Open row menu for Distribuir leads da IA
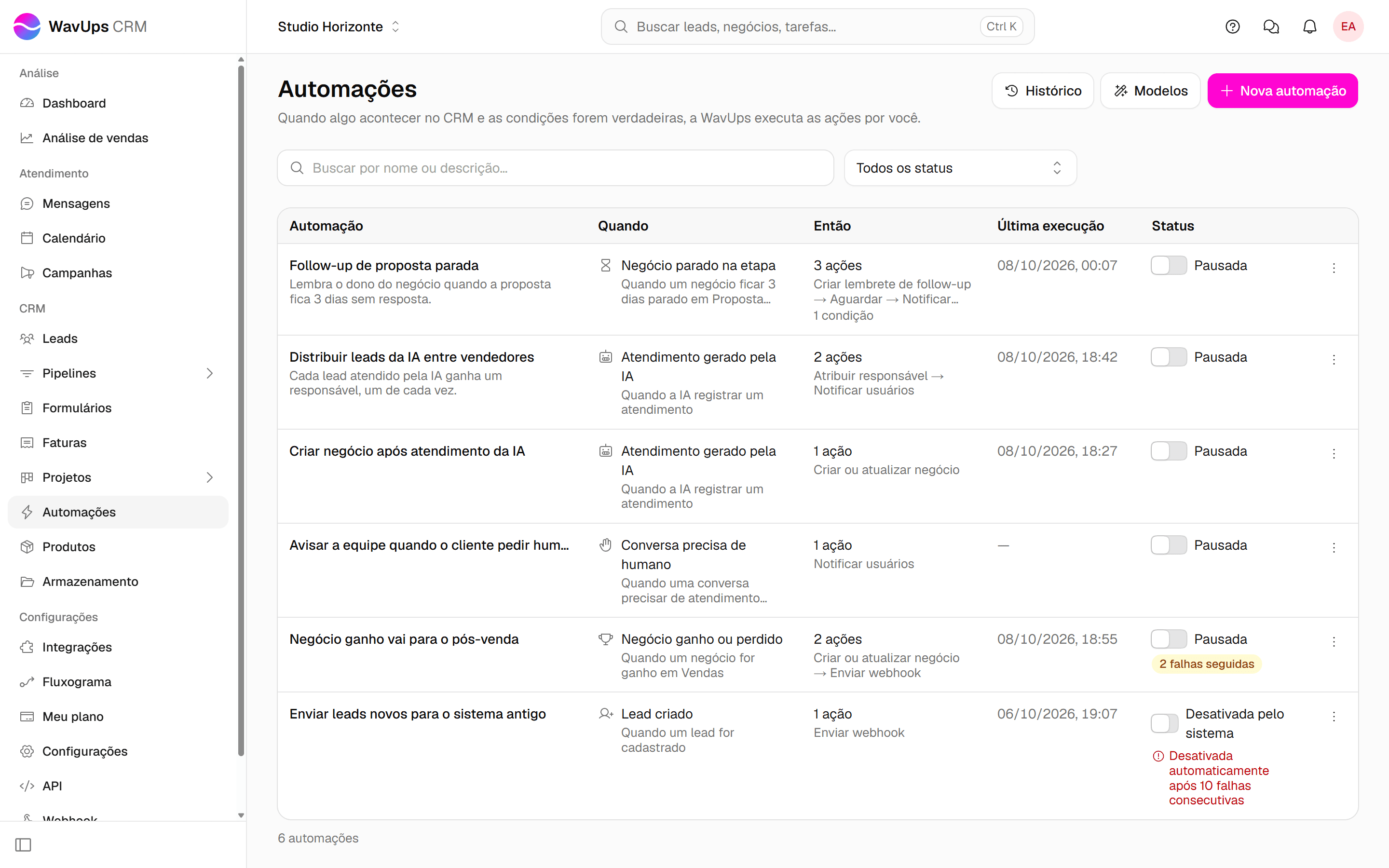The image size is (1389, 868). (1334, 359)
